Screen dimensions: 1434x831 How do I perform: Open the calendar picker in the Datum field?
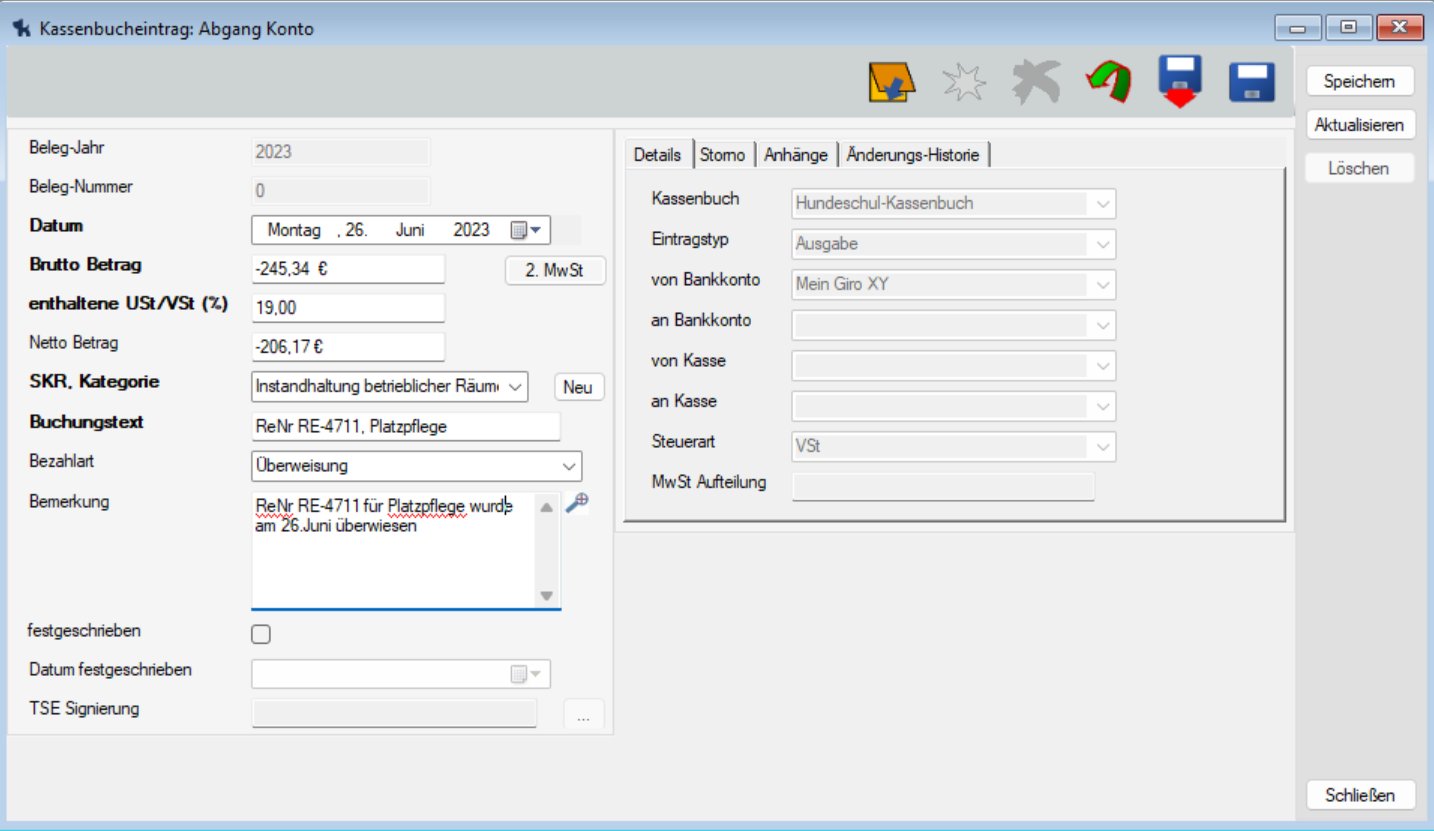tap(526, 230)
